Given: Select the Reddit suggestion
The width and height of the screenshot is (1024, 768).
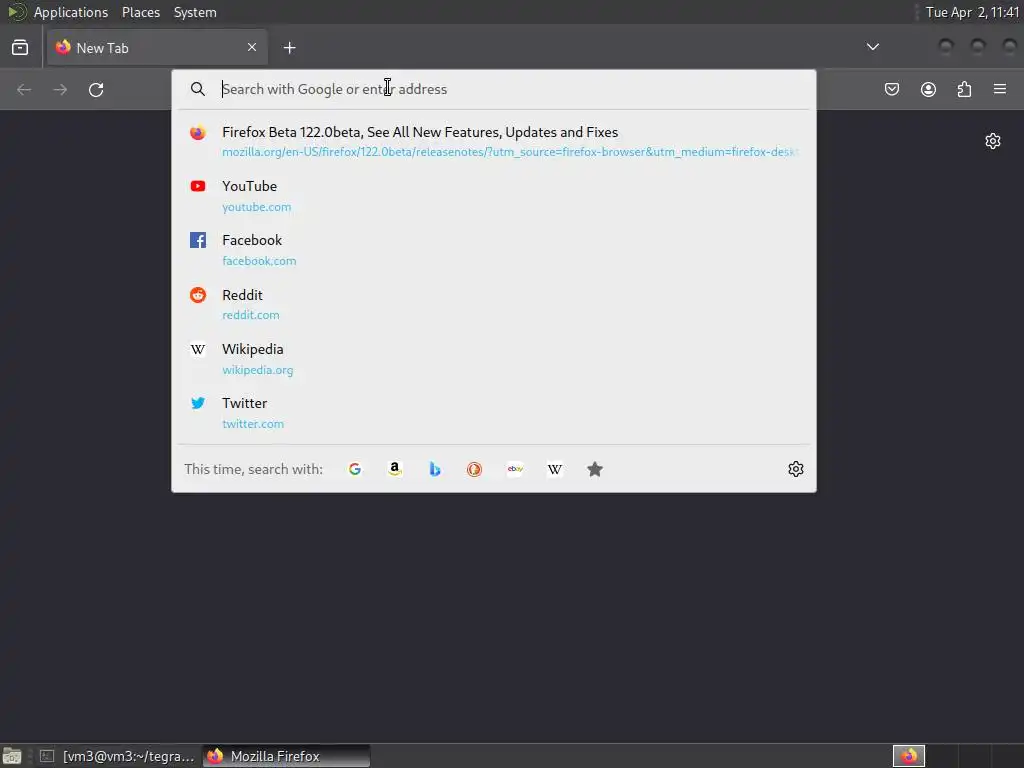Looking at the screenshot, I should (494, 304).
